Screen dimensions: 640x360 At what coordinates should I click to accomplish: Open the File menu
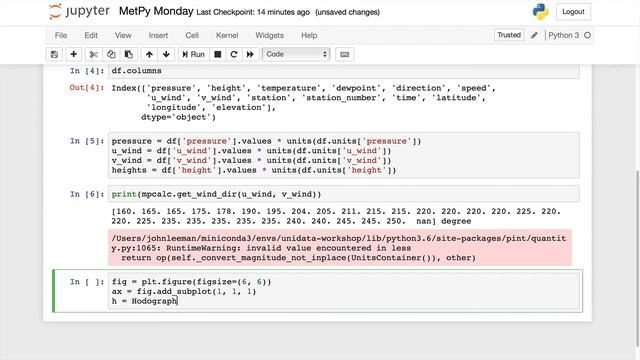[61, 35]
